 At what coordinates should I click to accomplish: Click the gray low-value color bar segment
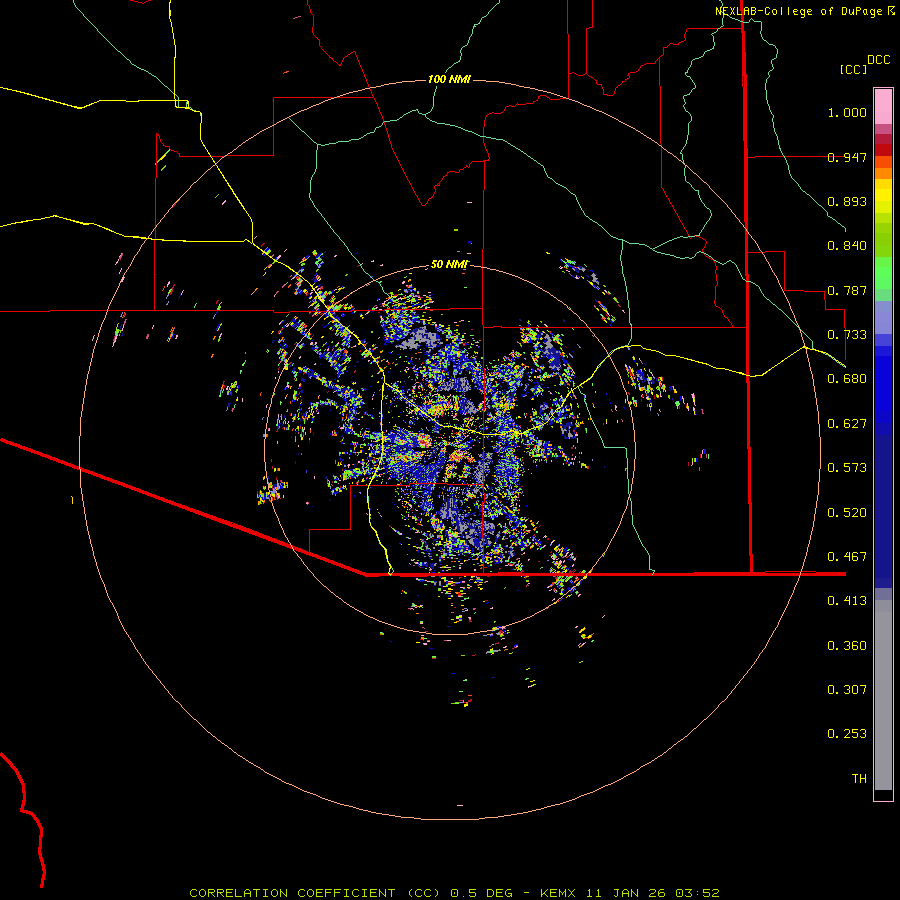(883, 695)
